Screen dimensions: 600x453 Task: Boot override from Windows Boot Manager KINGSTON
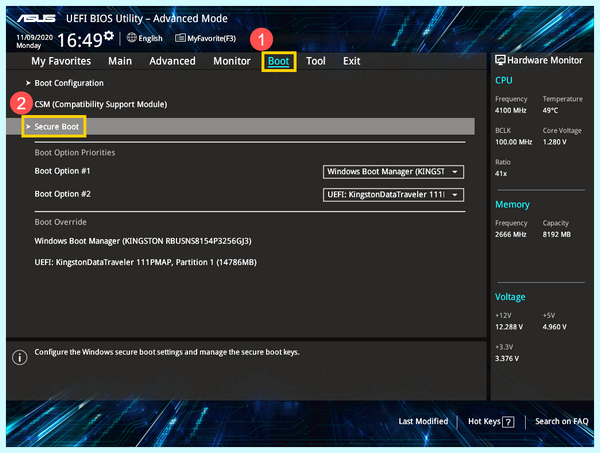click(x=143, y=241)
